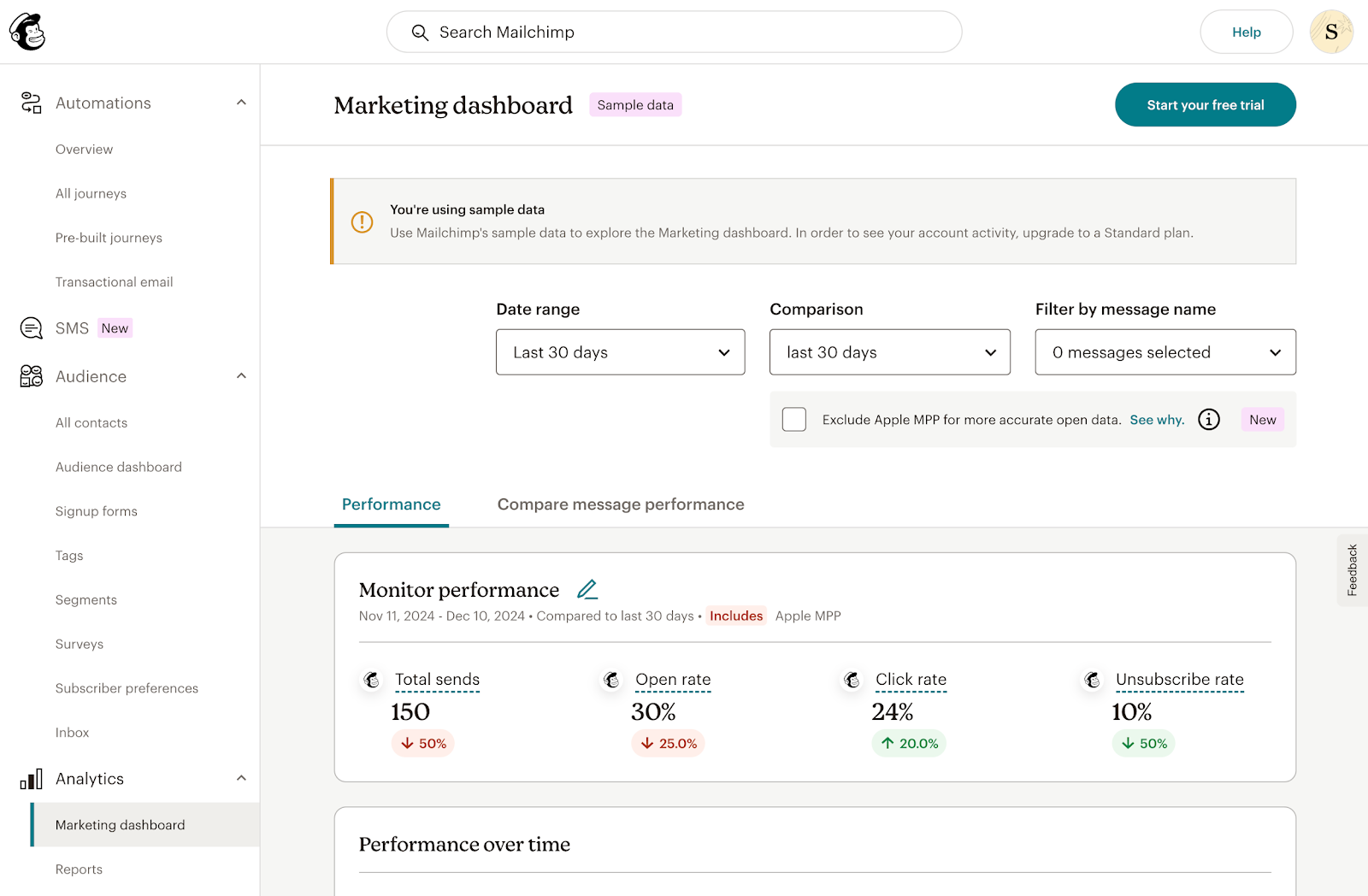Click Start your free trial
The width and height of the screenshot is (1368, 896).
tap(1205, 104)
